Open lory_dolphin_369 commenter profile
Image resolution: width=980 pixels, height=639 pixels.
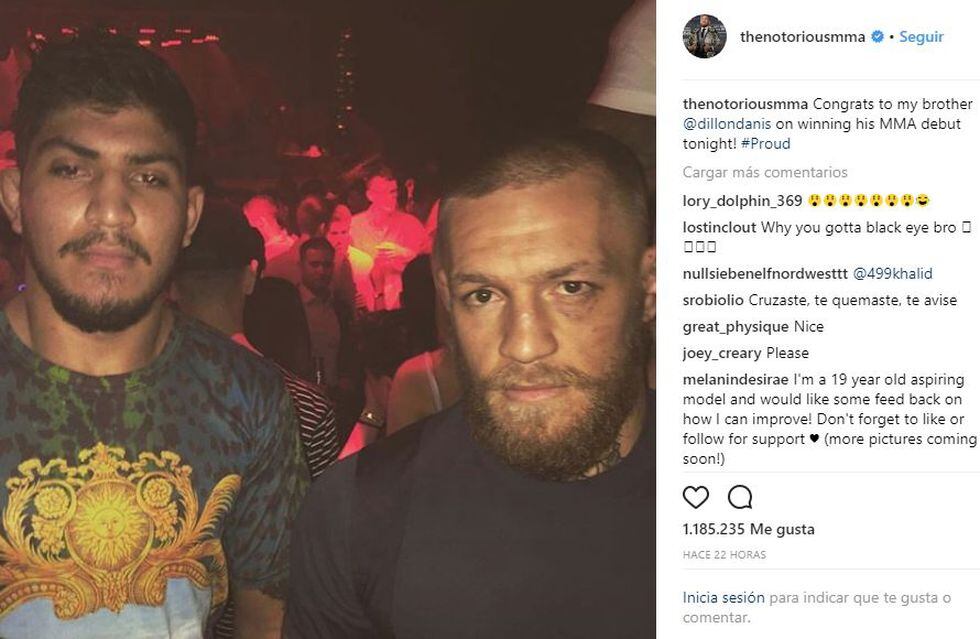coord(742,199)
